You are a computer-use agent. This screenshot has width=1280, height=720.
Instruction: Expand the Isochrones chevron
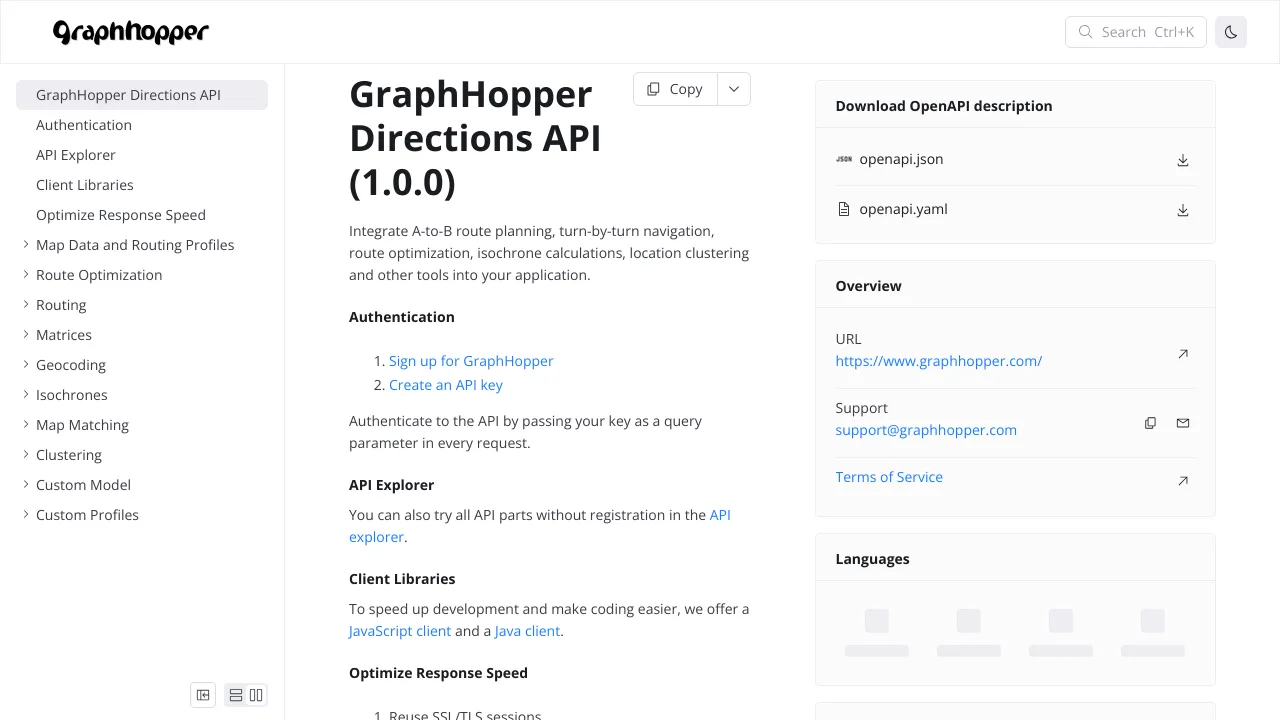pos(26,395)
